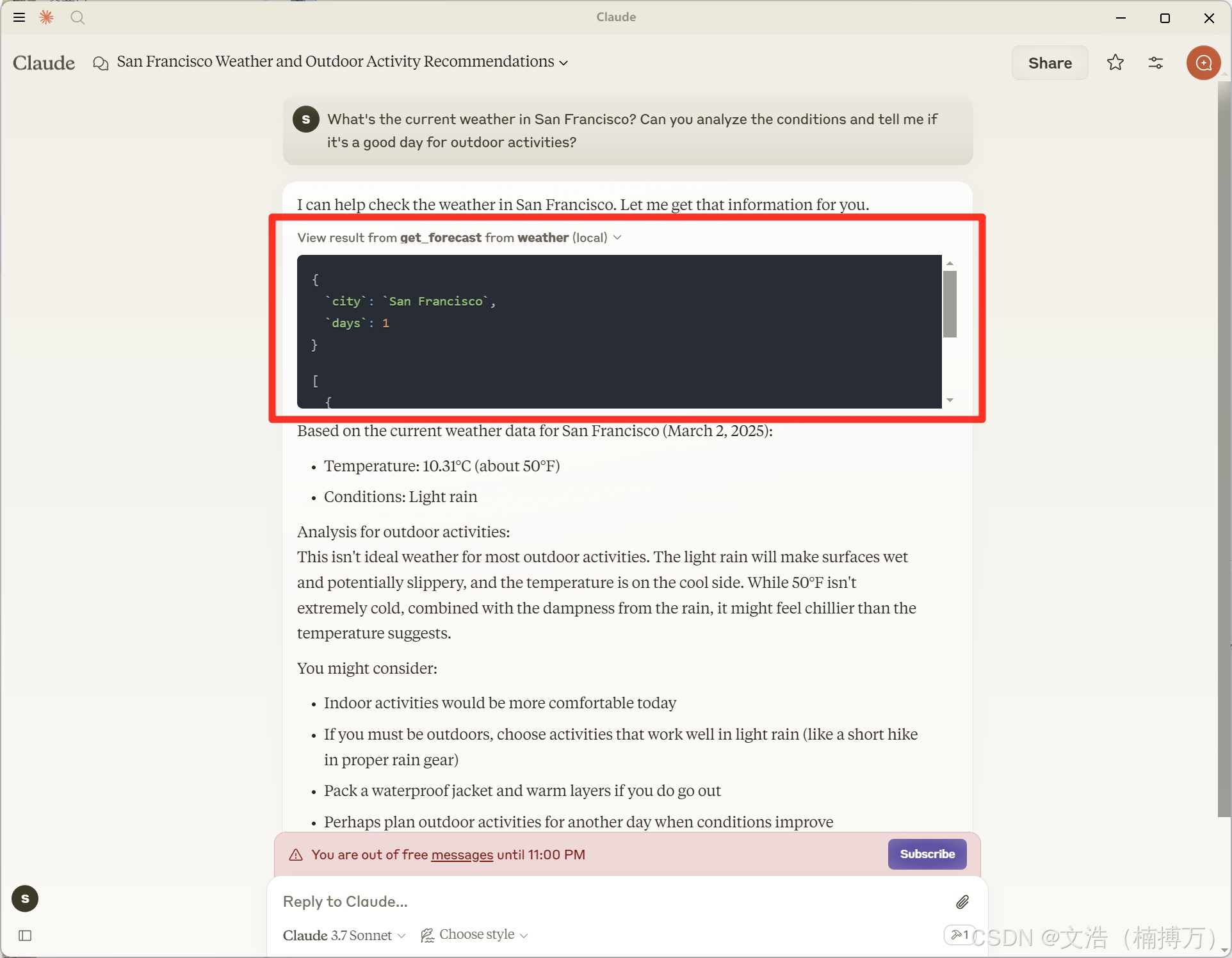
Task: Click 'Analysis for outdoor activities:' heading text
Action: pos(403,532)
